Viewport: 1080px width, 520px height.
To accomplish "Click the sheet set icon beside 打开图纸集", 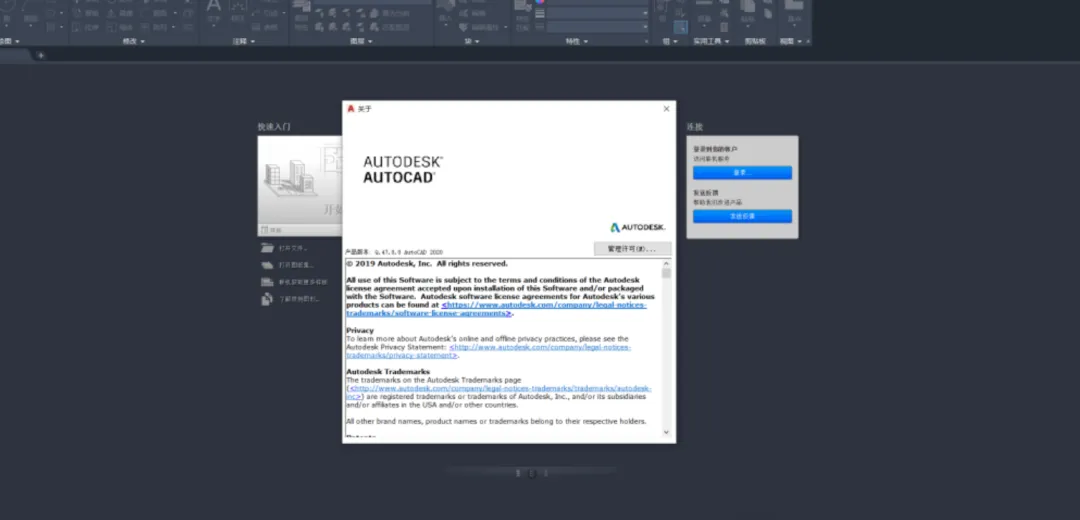I will [267, 265].
